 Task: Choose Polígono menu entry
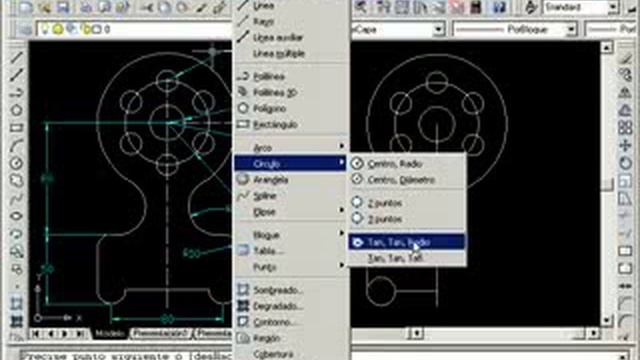point(291,109)
